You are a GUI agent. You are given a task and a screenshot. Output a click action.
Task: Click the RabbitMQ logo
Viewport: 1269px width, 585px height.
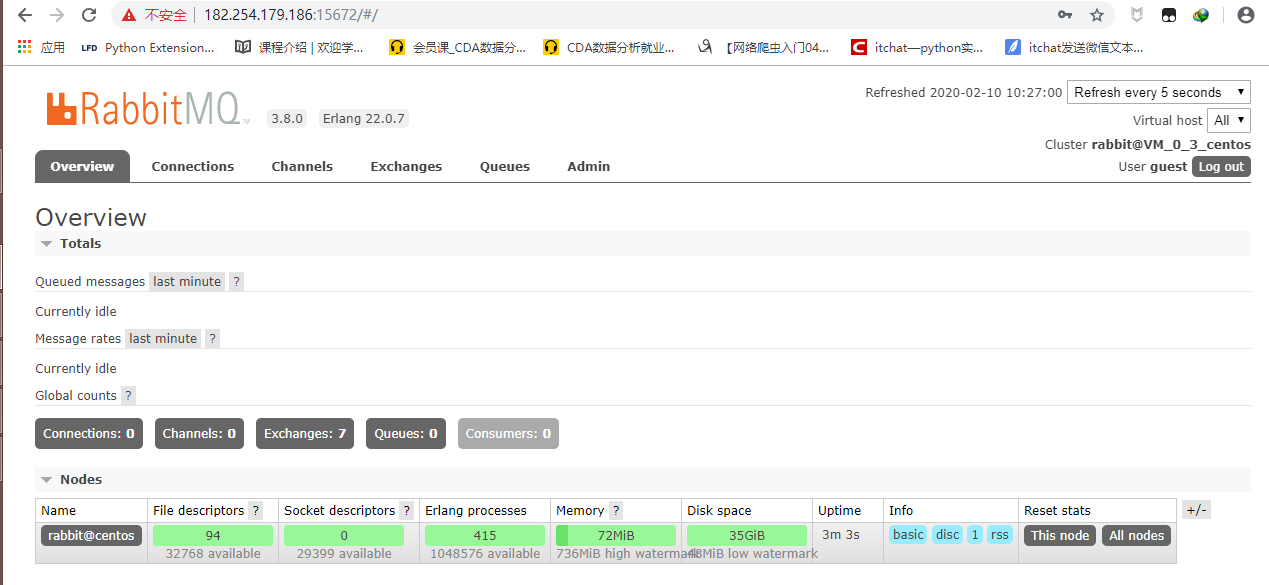(147, 109)
